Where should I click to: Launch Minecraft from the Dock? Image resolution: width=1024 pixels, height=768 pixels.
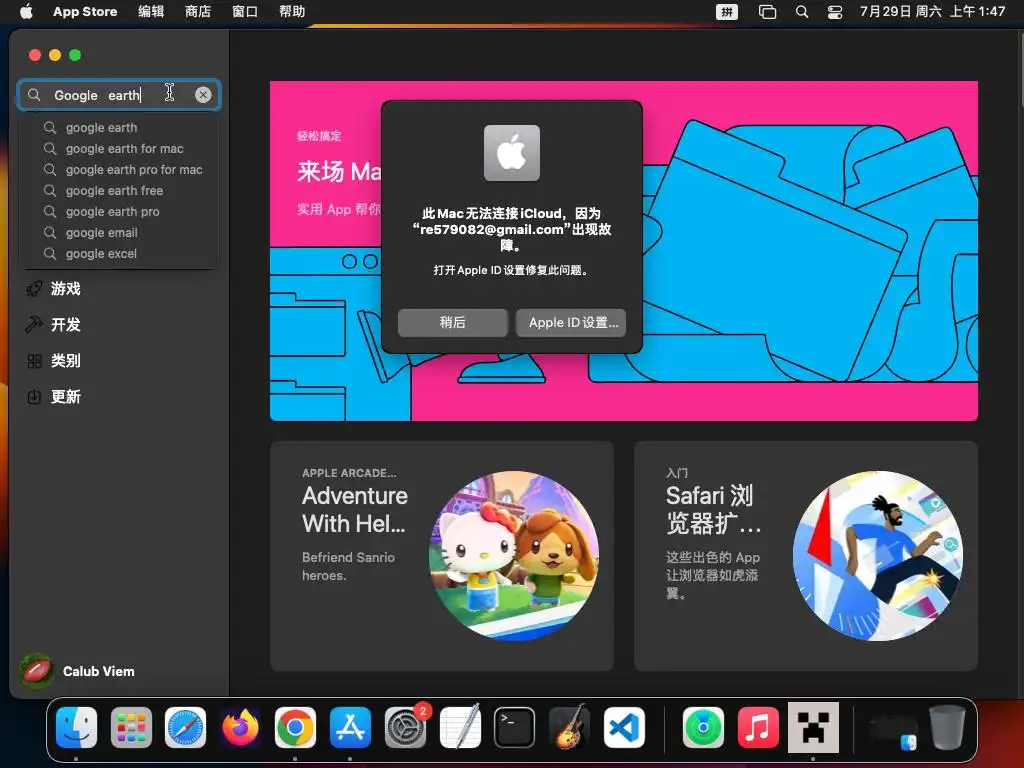813,728
